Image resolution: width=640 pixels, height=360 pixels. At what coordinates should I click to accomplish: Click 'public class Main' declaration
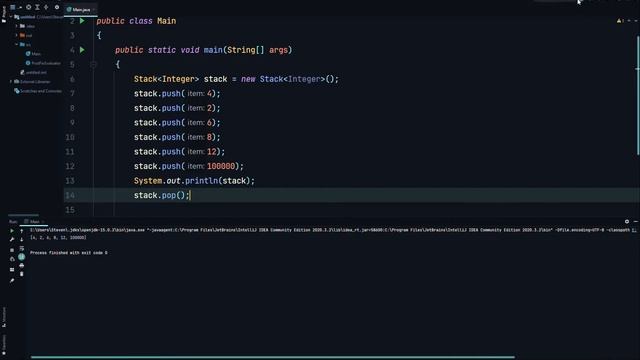(136, 21)
